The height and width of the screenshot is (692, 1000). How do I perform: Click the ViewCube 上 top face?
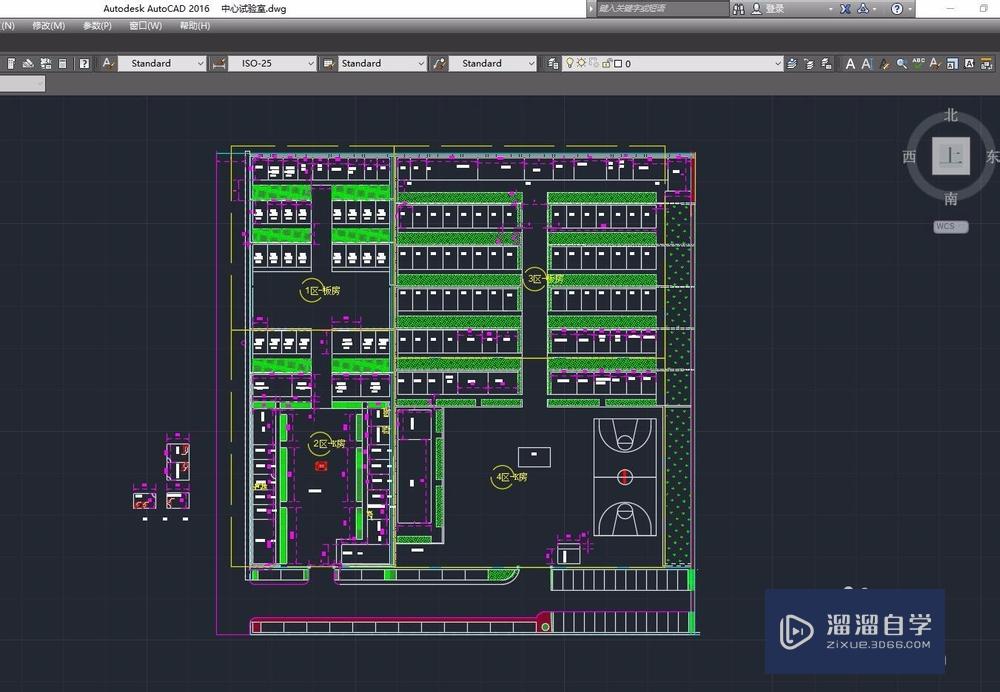tap(951, 156)
